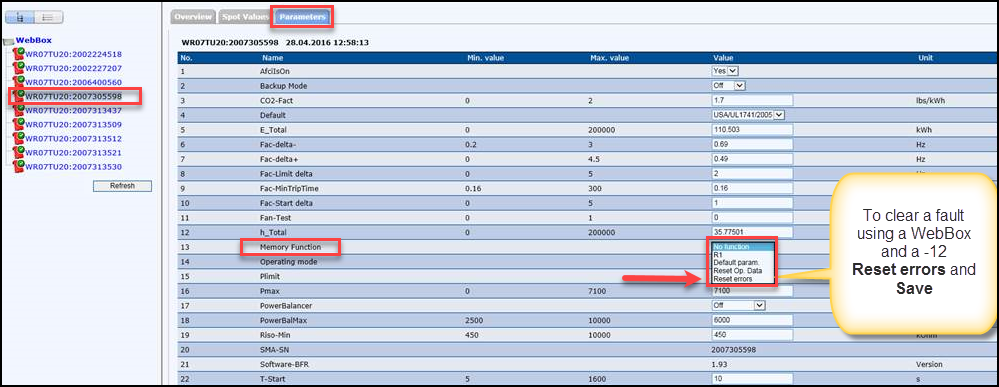The width and height of the screenshot is (999, 387).
Task: Click the Operating mode row name
Action: coord(289,261)
